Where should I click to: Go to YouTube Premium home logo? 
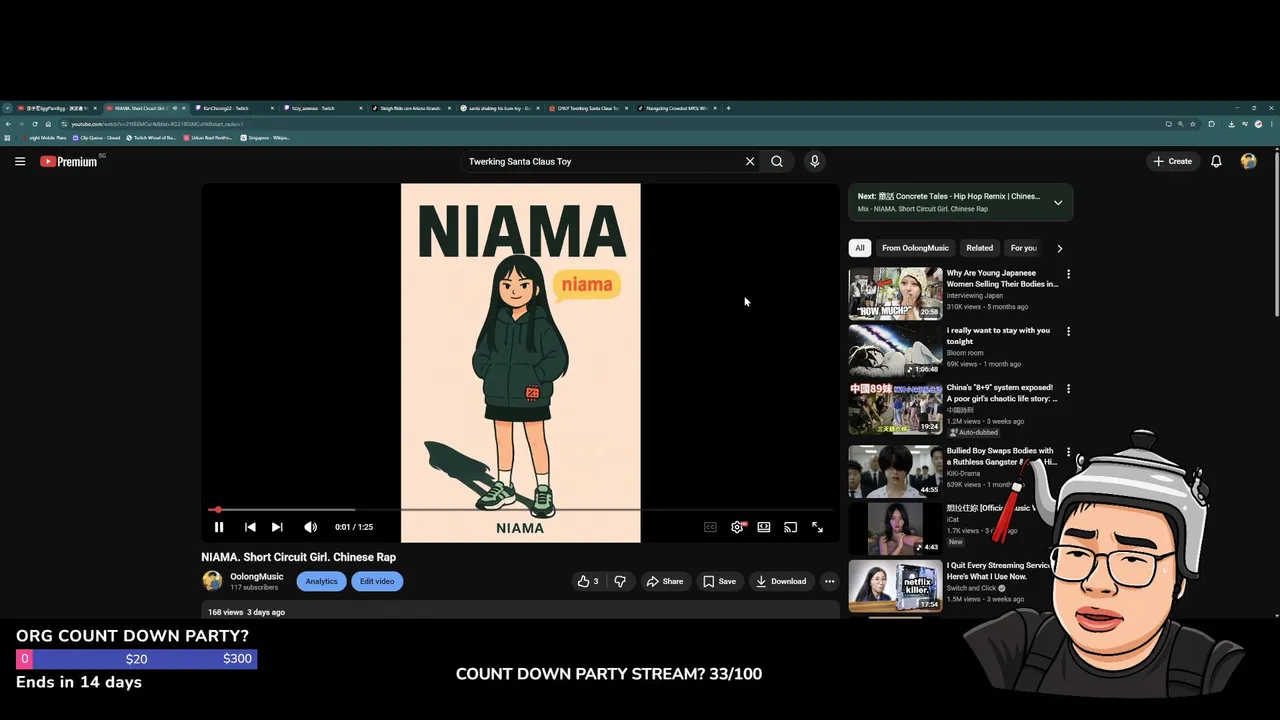point(69,161)
